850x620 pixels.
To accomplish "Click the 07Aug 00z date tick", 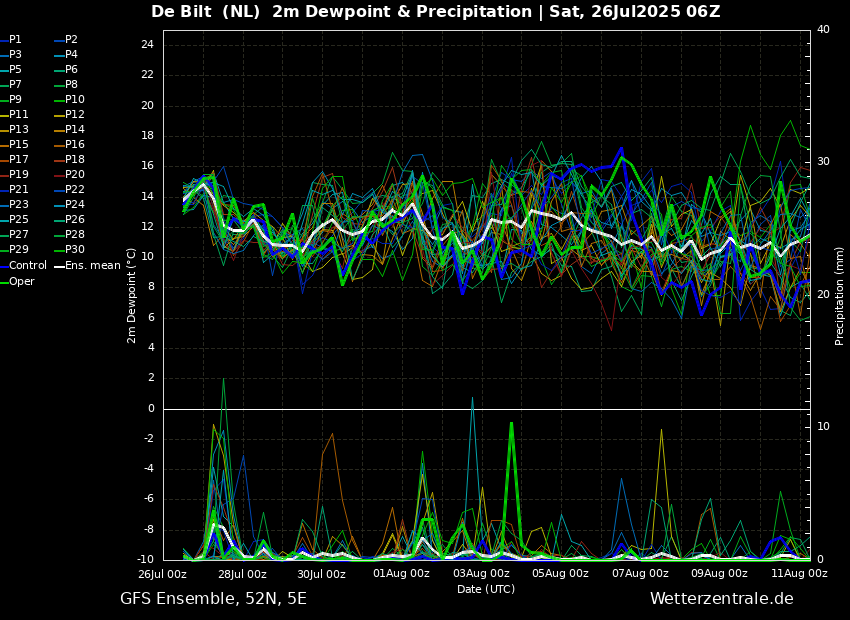I will (640, 573).
